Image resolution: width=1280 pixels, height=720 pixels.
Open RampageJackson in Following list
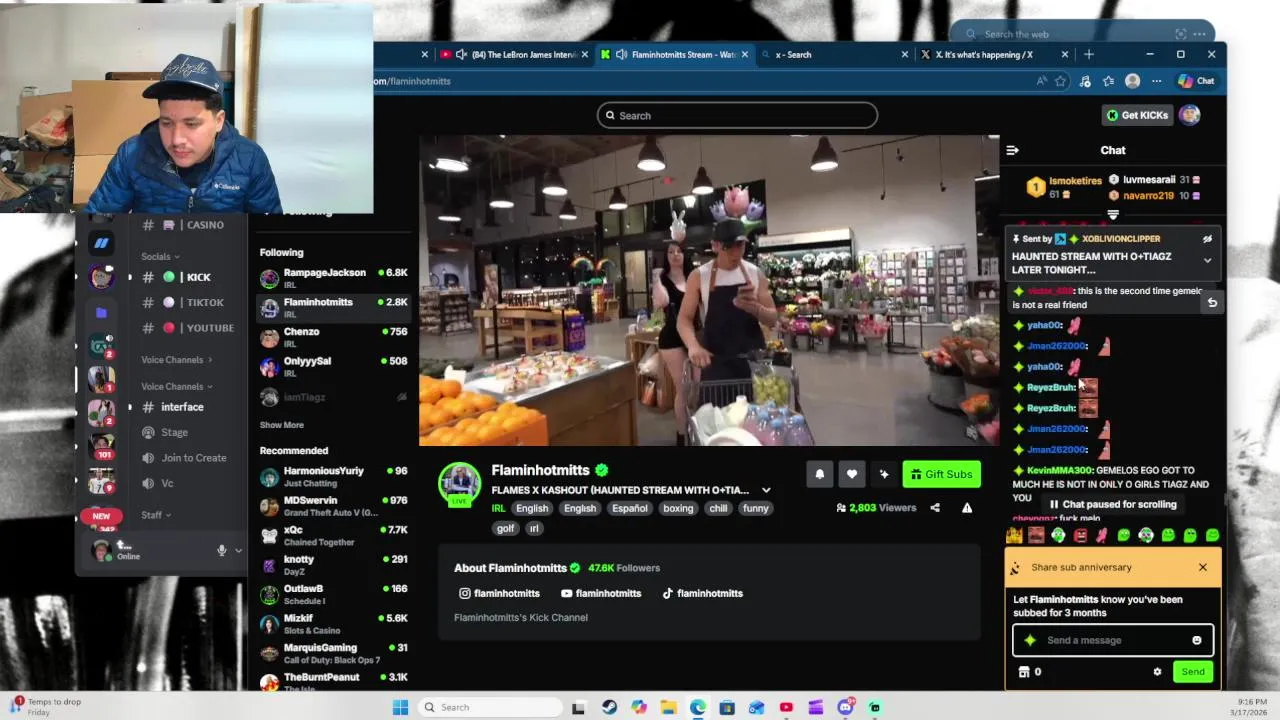pos(333,278)
